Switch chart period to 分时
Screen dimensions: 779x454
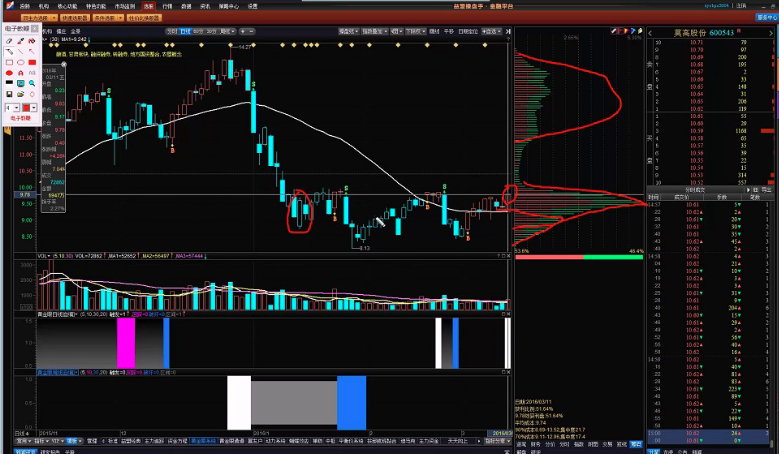click(171, 31)
